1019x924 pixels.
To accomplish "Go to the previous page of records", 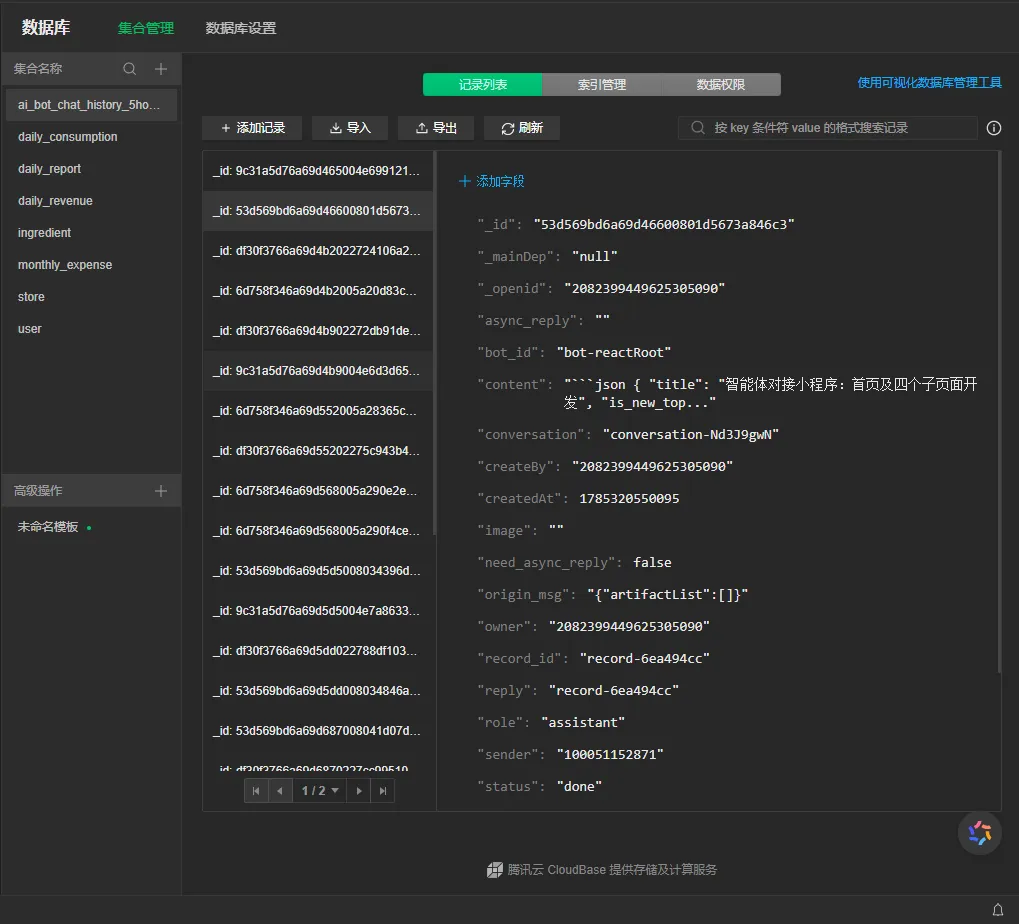I will (280, 791).
